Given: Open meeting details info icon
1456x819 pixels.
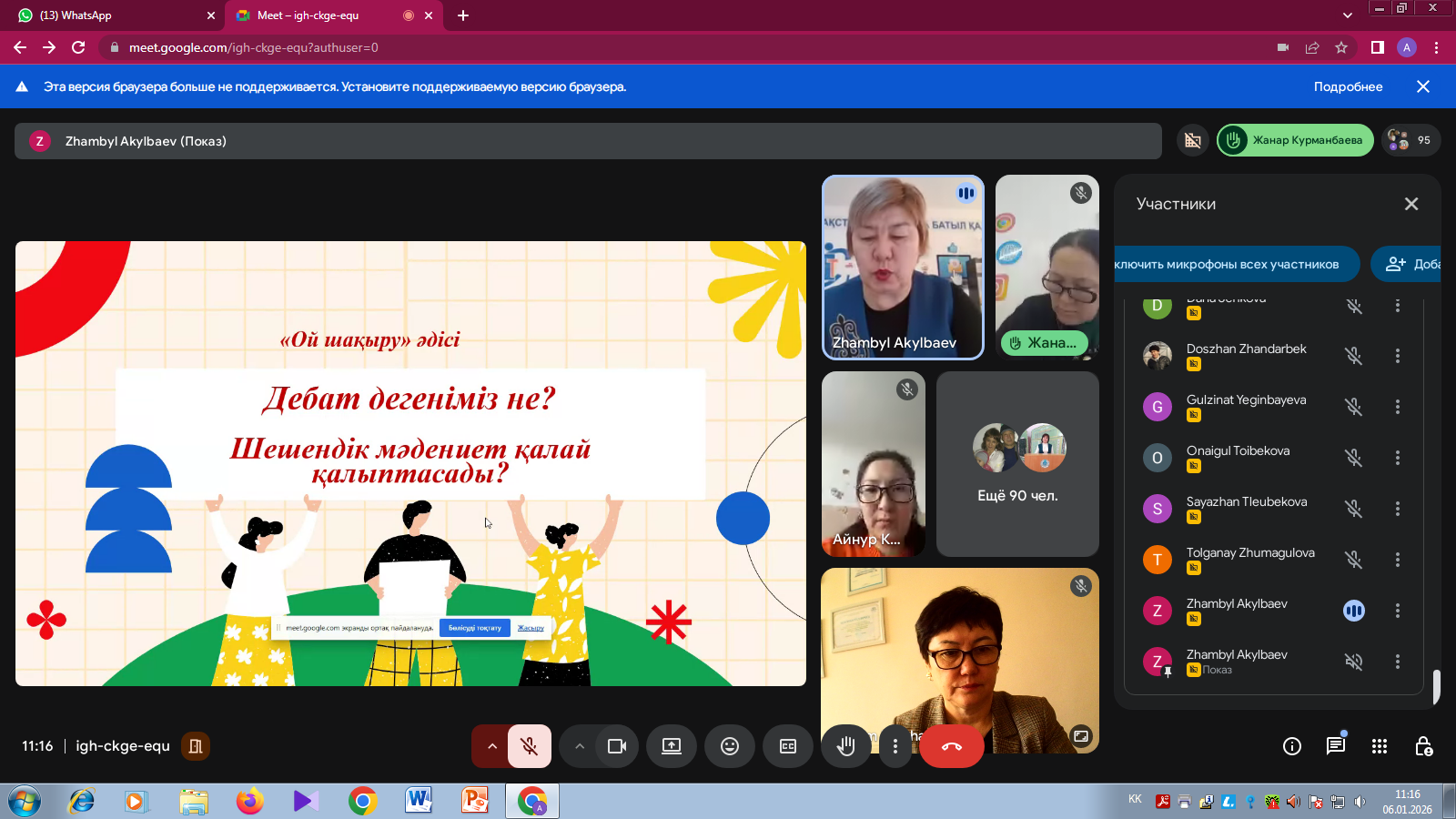Looking at the screenshot, I should tap(1291, 746).
